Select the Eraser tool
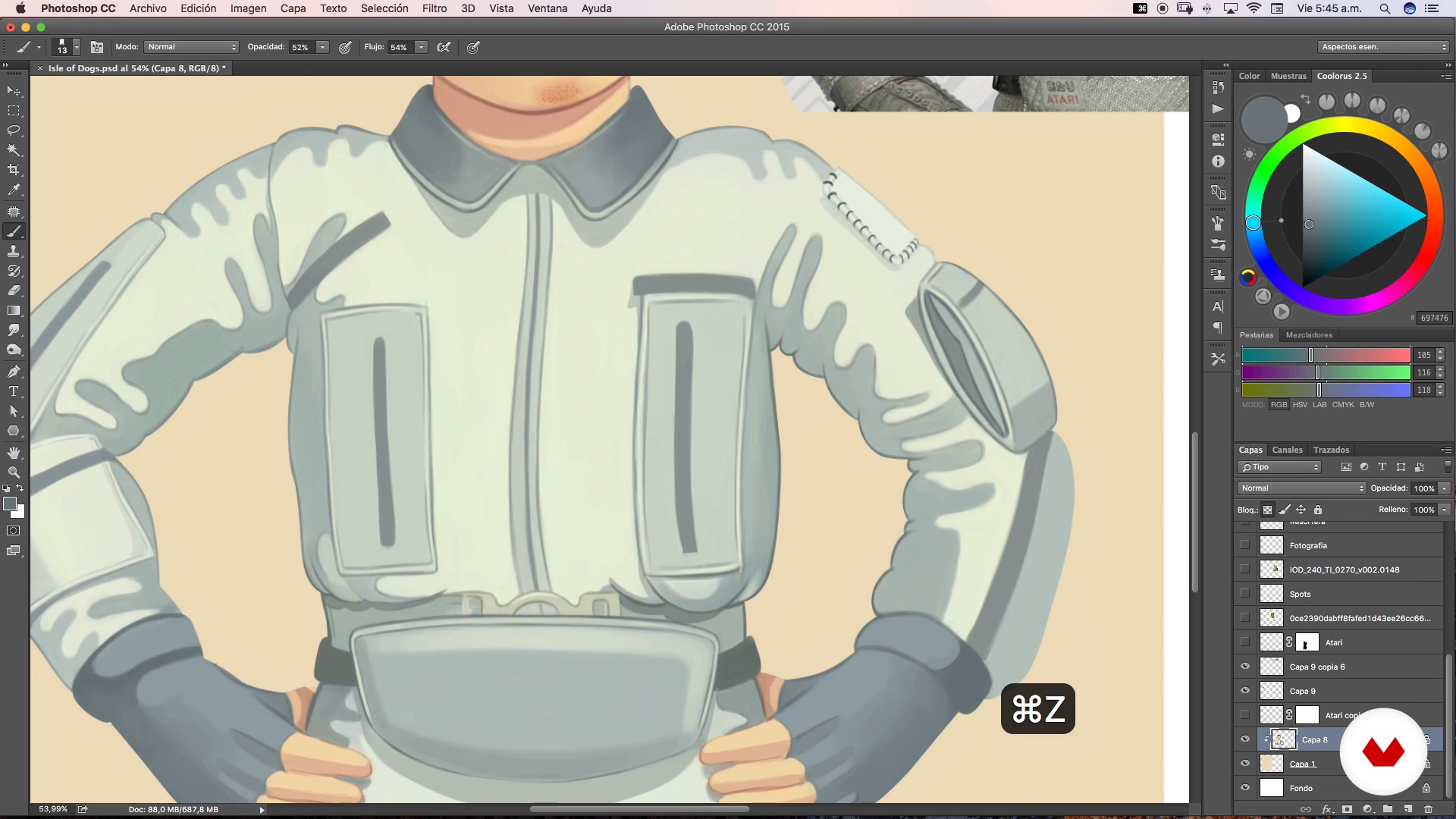Screen dimensions: 1456x819 [x=14, y=290]
